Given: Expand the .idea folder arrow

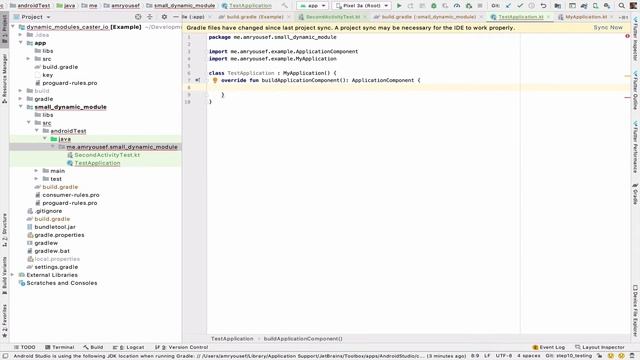Looking at the screenshot, I should pyautogui.click(x=21, y=35).
